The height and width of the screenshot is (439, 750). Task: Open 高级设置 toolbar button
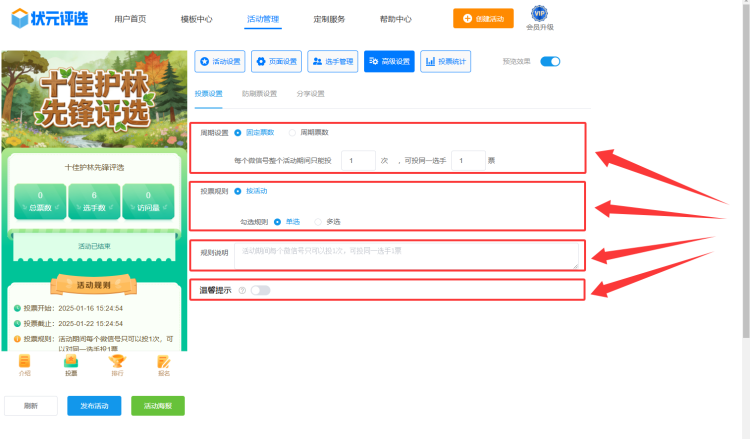tap(389, 61)
